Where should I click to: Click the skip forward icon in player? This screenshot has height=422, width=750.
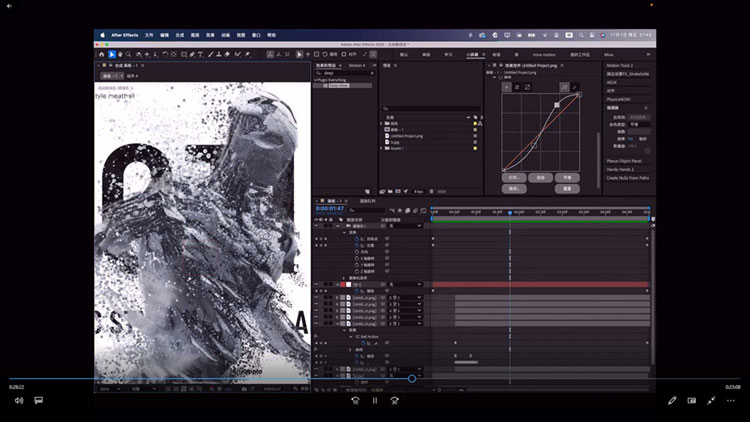click(x=396, y=400)
